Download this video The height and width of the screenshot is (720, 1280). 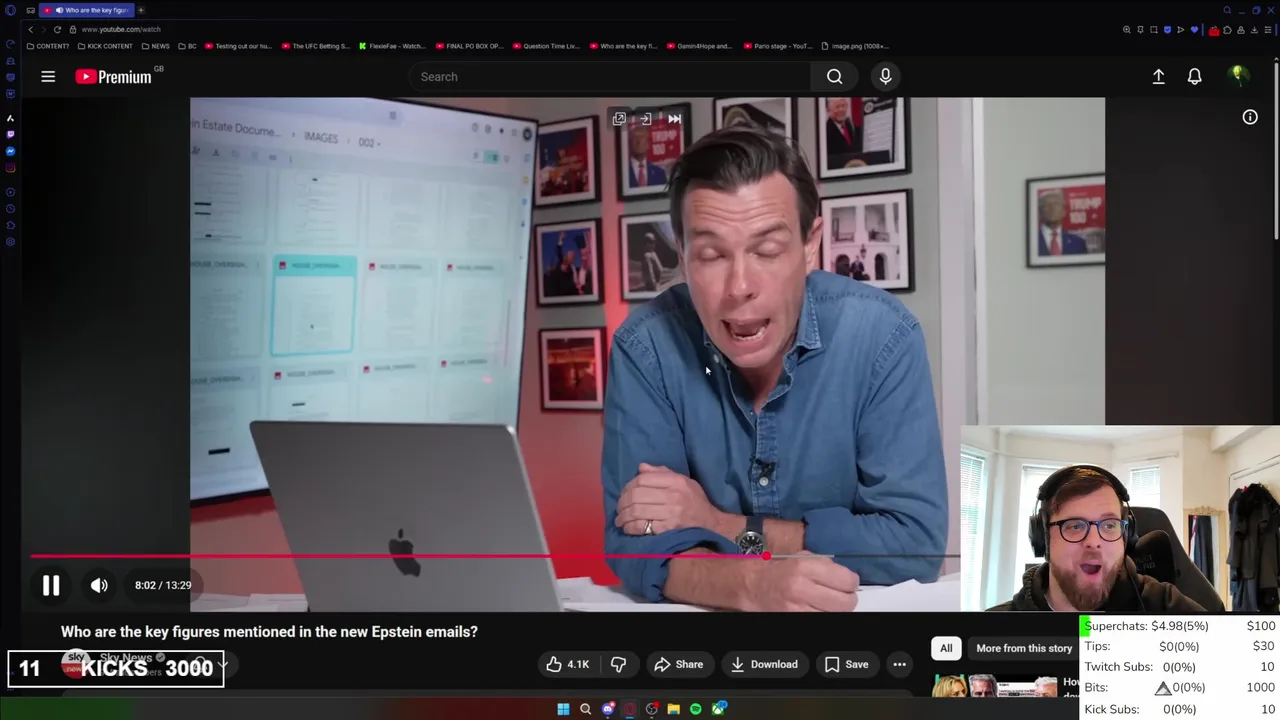coord(764,664)
